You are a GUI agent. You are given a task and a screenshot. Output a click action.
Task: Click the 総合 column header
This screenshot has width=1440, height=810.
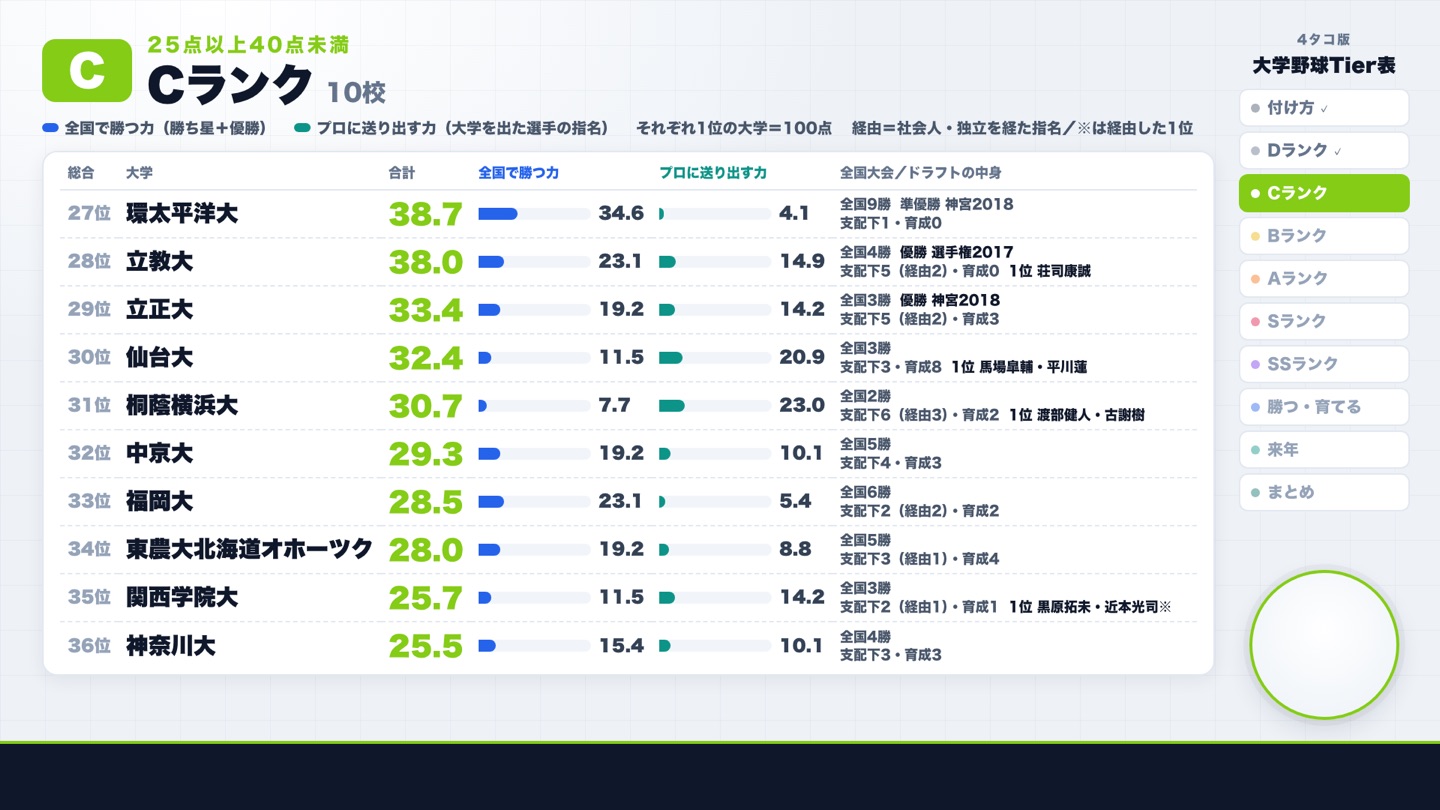[x=81, y=173]
